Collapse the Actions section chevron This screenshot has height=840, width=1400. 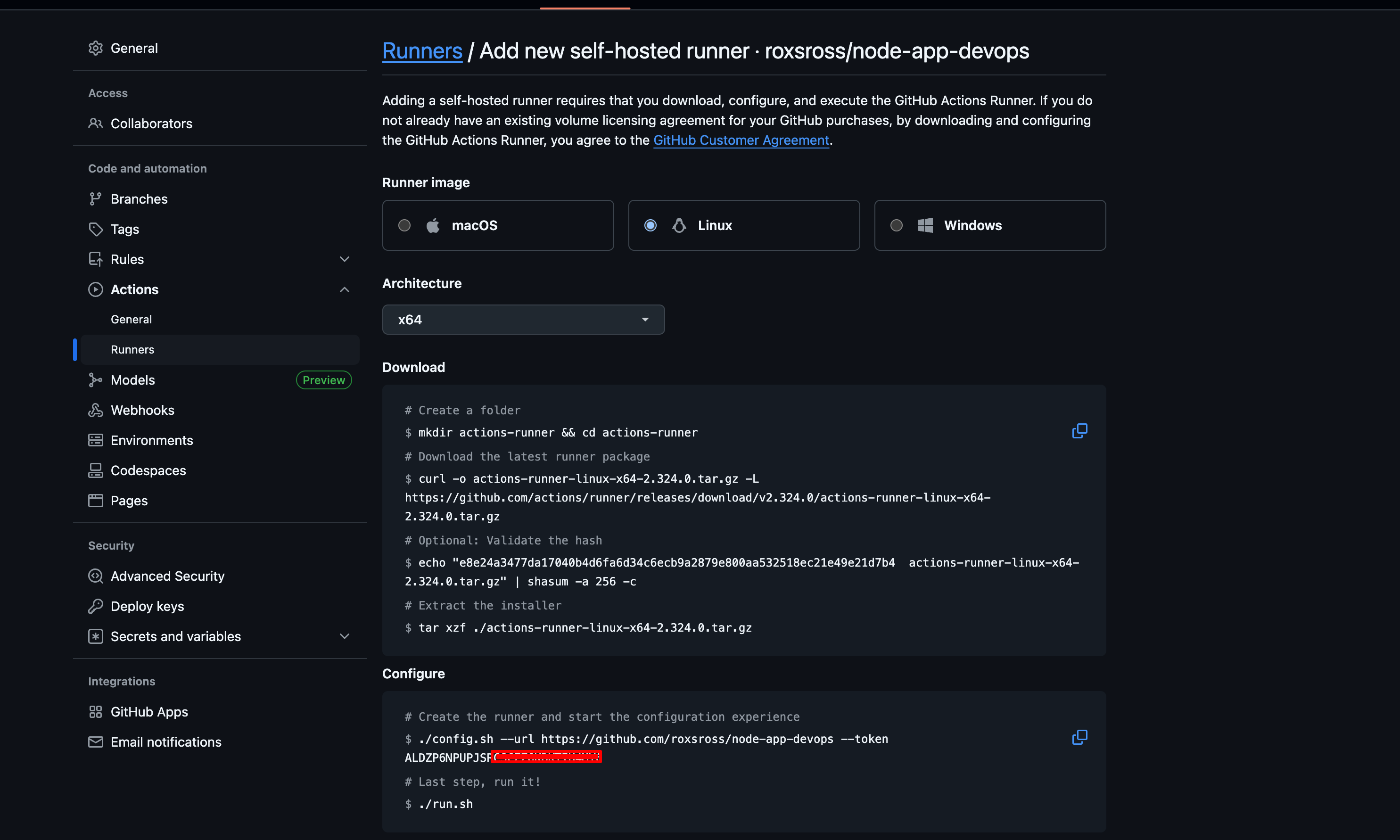pyautogui.click(x=344, y=289)
